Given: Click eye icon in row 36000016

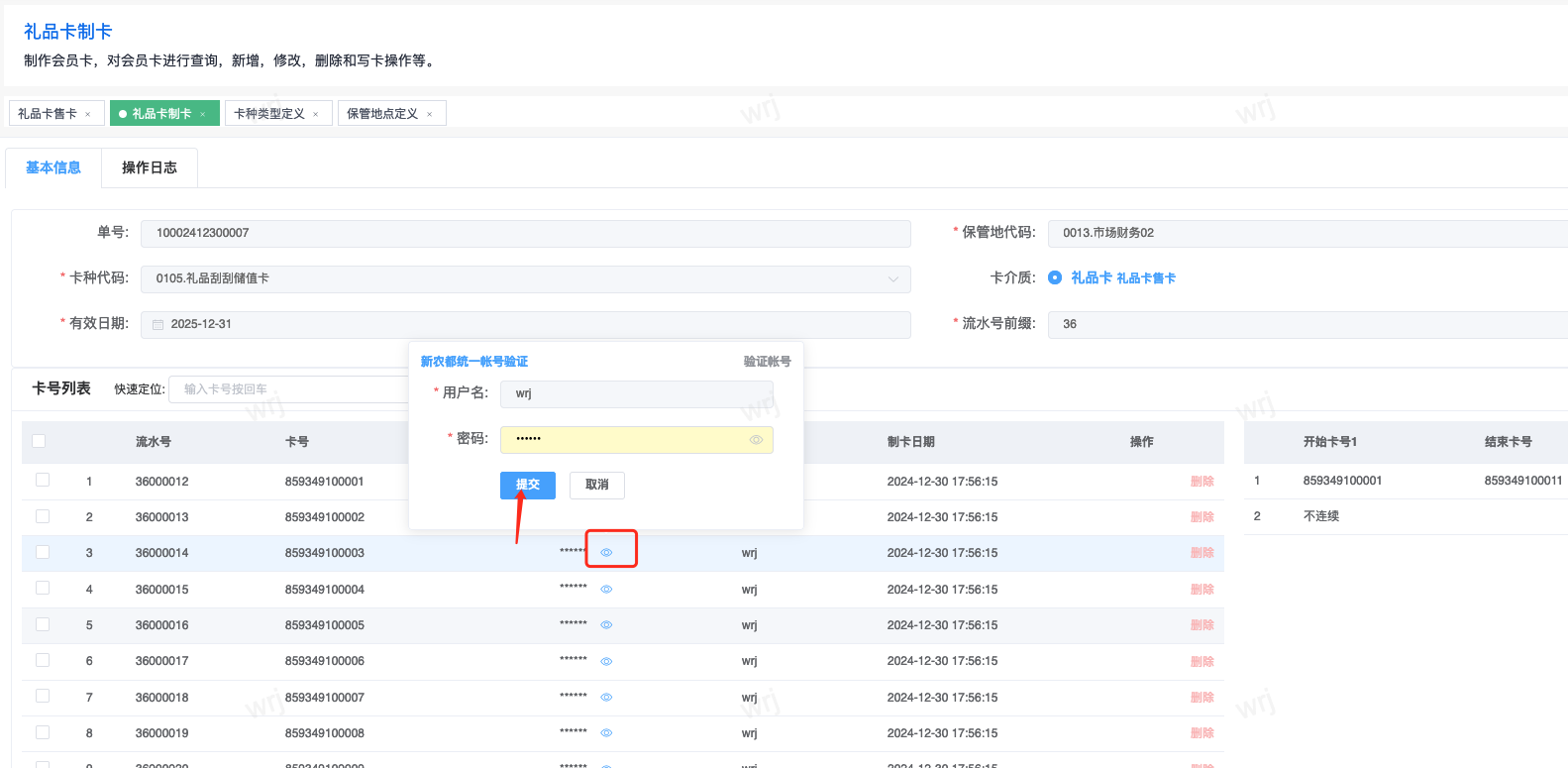Looking at the screenshot, I should [x=606, y=625].
